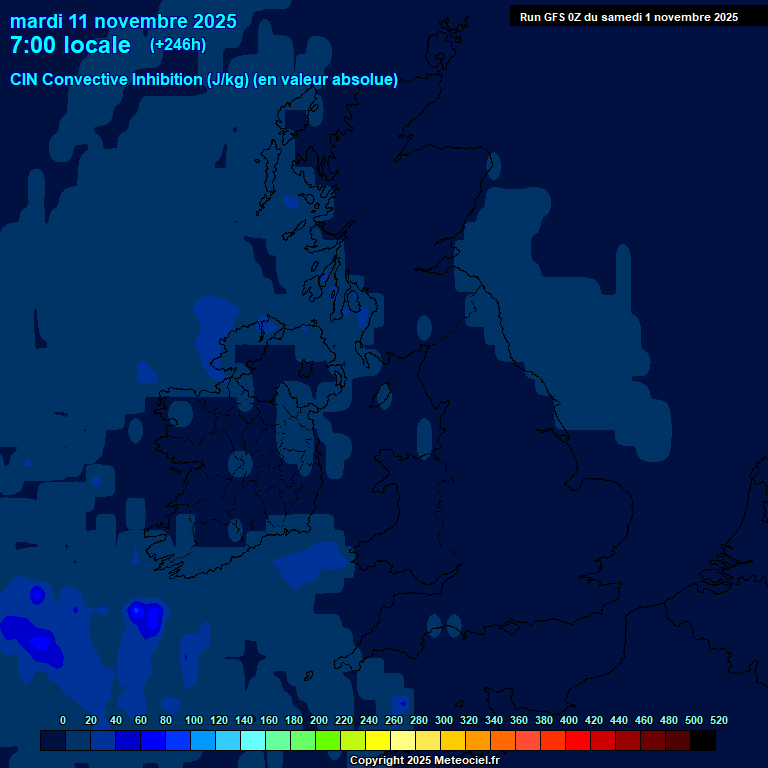The image size is (768, 768).
Task: Click the (+246h) forecast offset label
Action: click(x=177, y=45)
